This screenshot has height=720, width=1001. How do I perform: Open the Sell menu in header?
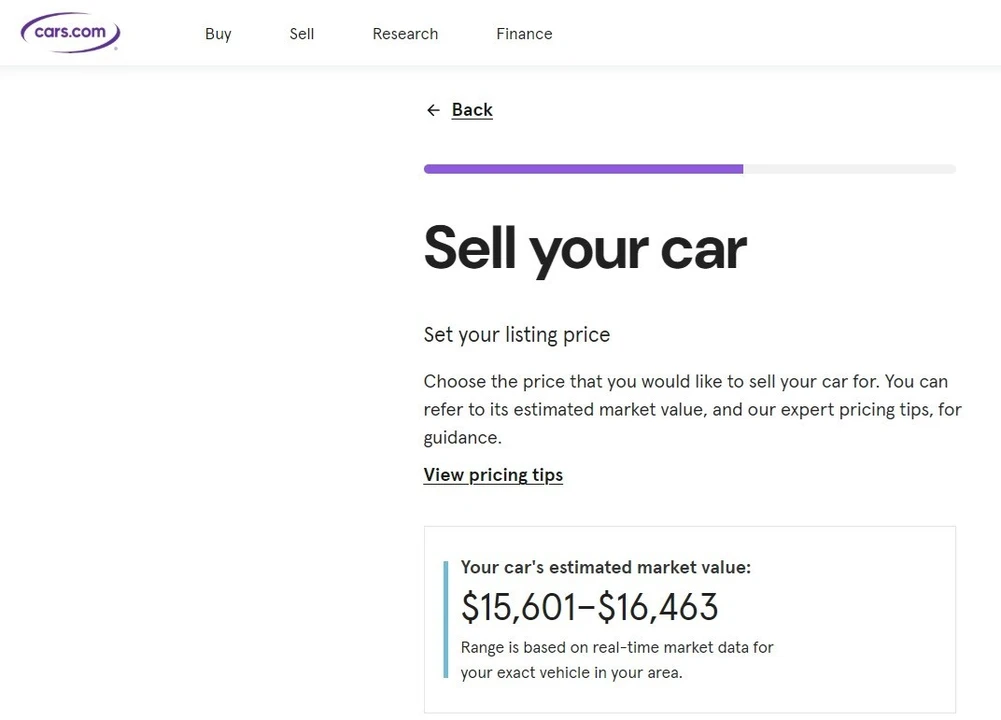302,34
